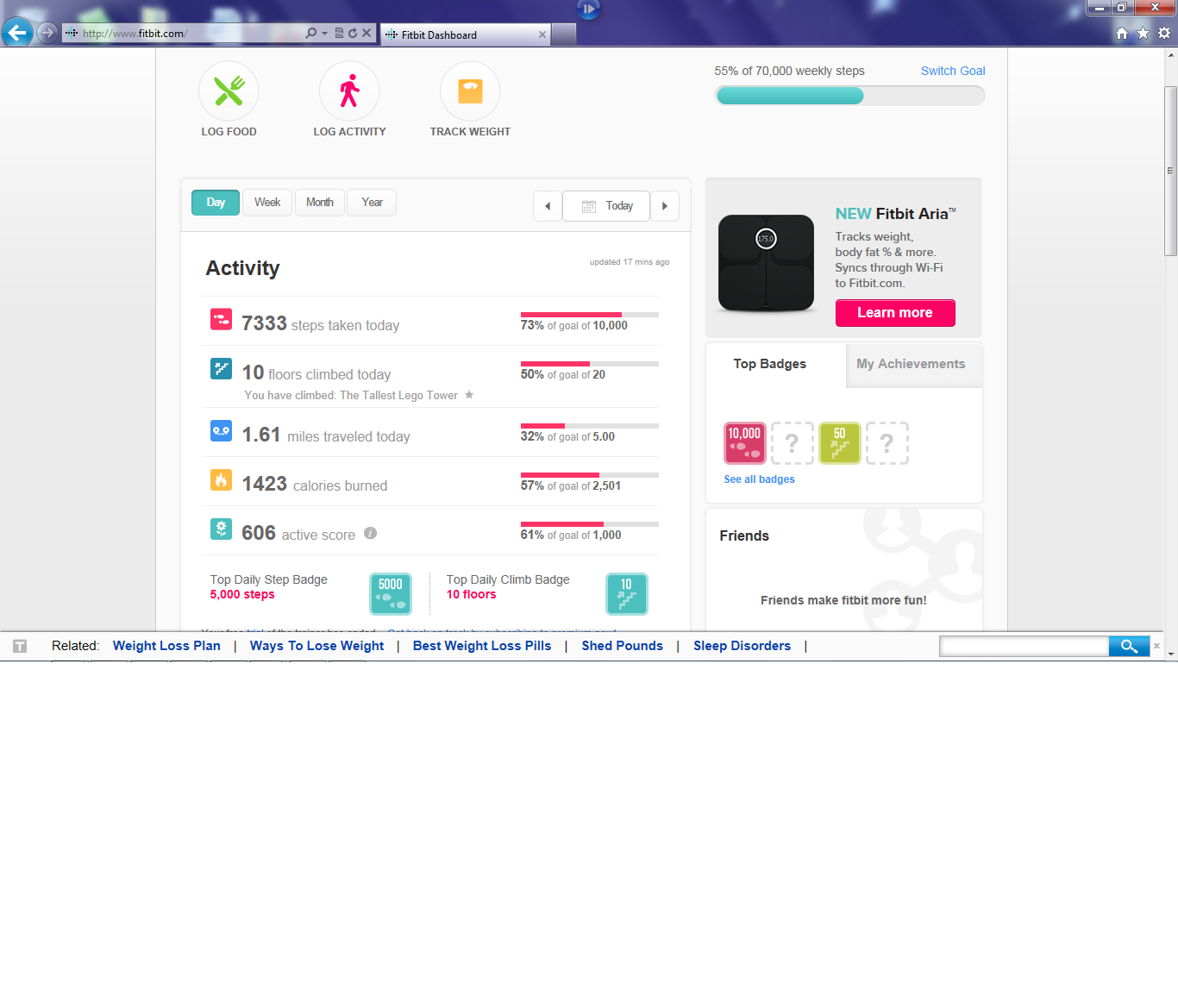Stop loading with the address bar X
The height and width of the screenshot is (1008, 1178).
pyautogui.click(x=367, y=34)
